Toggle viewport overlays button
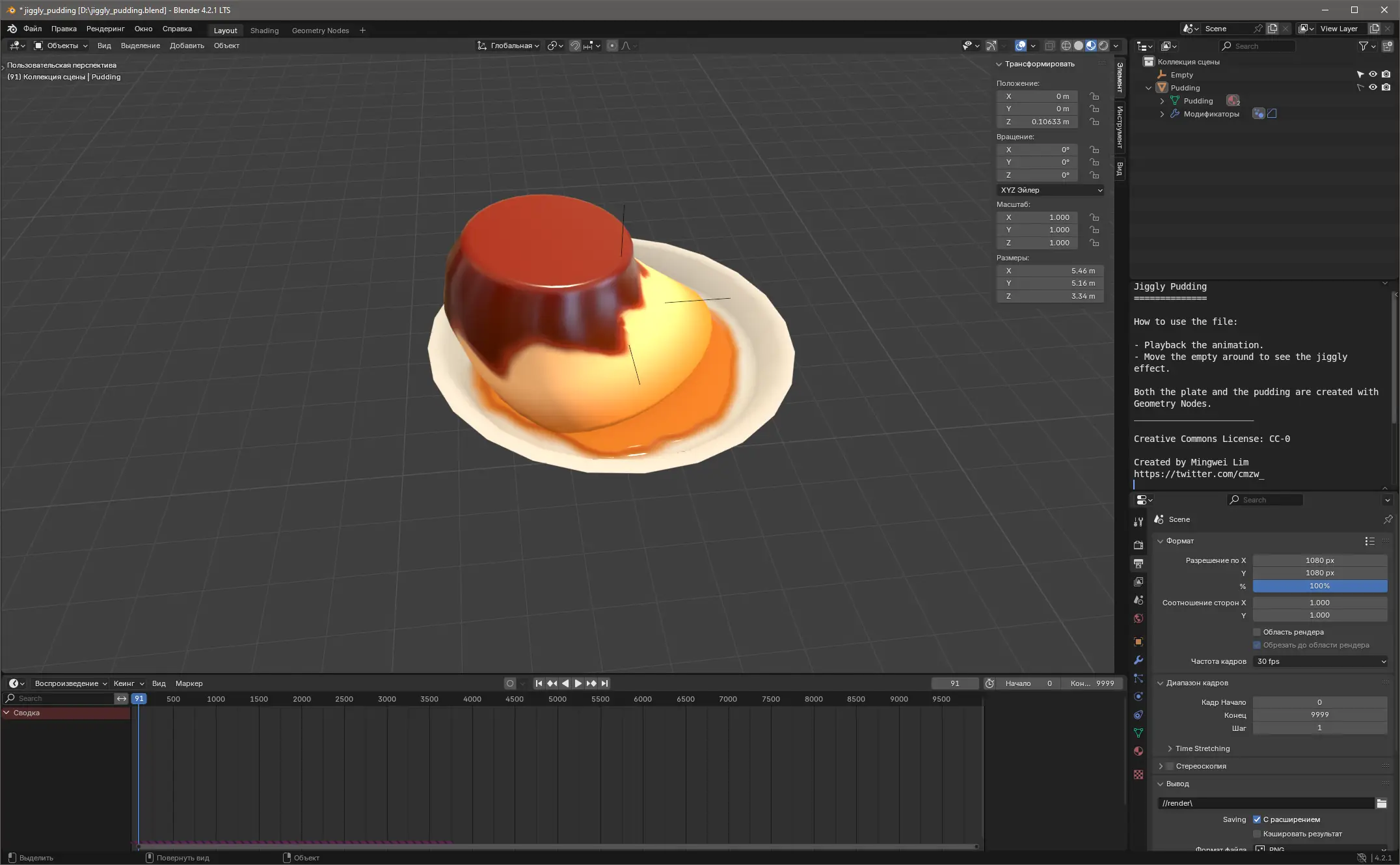 click(x=1021, y=46)
